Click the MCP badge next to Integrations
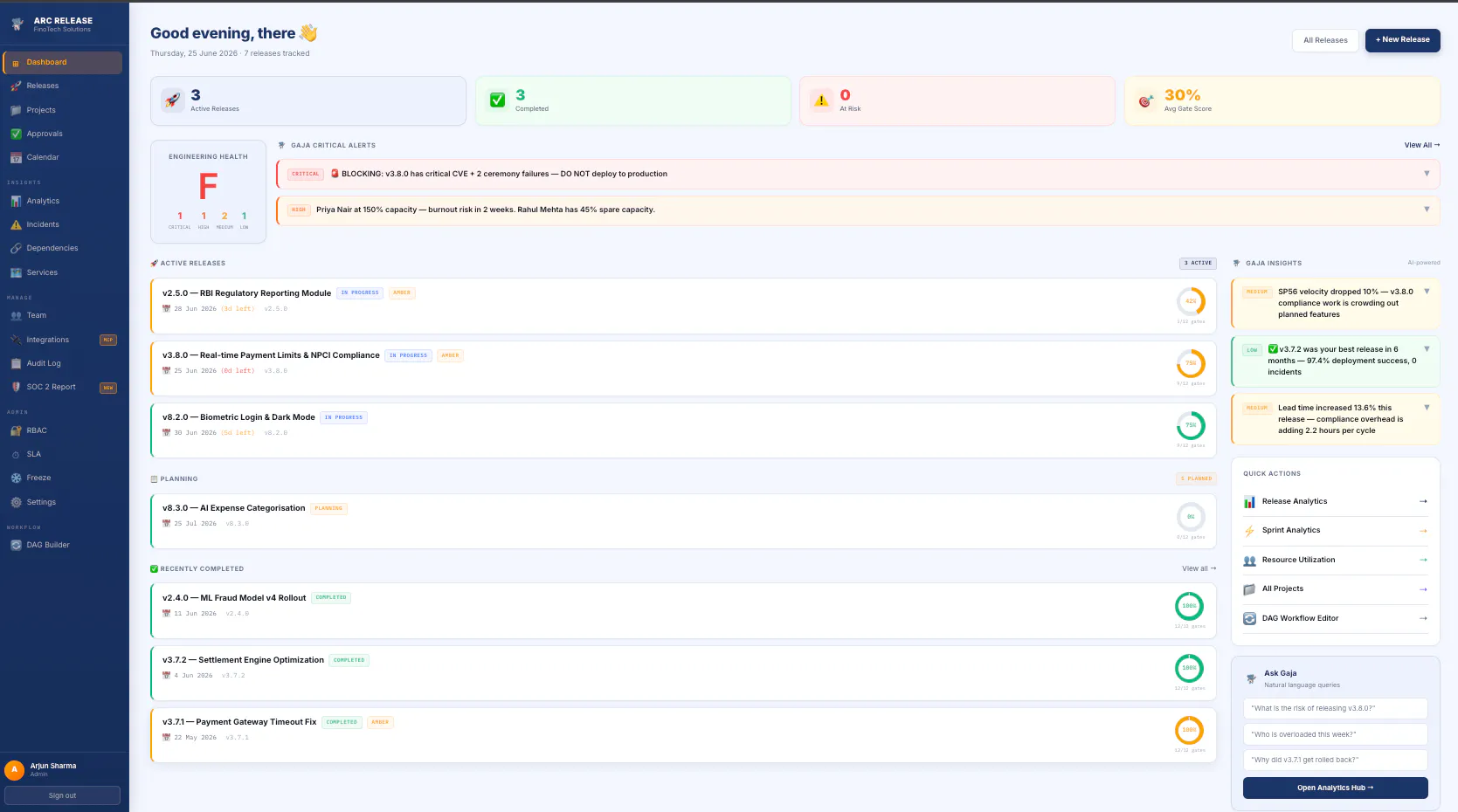1458x812 pixels. (x=108, y=341)
